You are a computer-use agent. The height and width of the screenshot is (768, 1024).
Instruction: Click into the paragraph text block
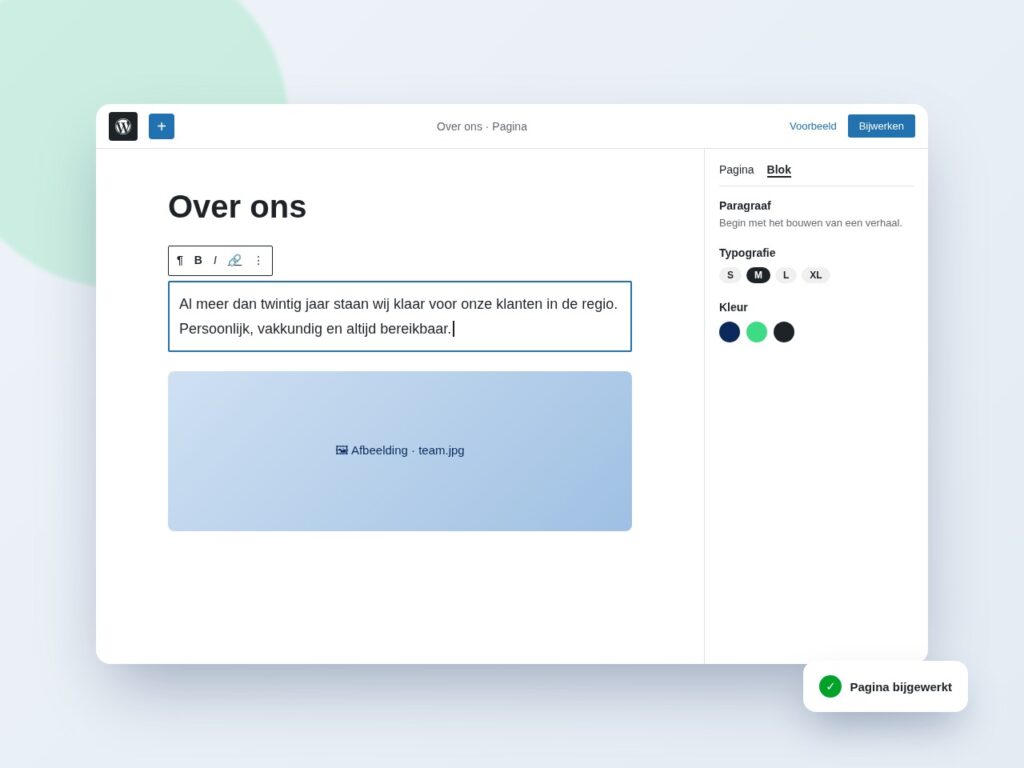click(x=400, y=316)
